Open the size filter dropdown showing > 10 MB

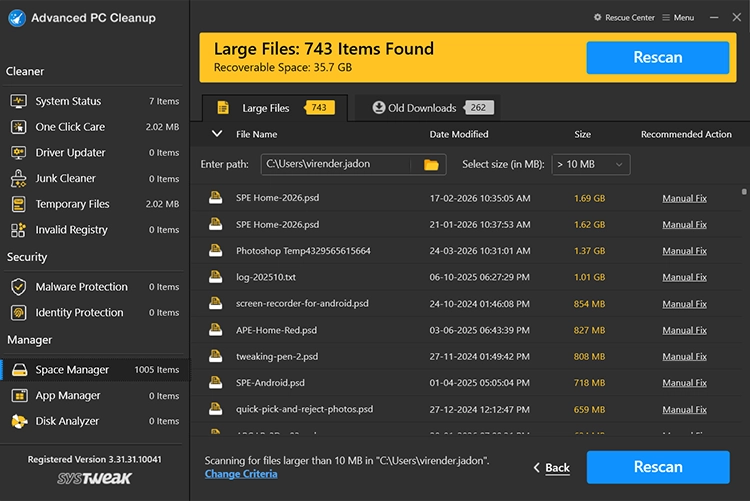tap(590, 164)
